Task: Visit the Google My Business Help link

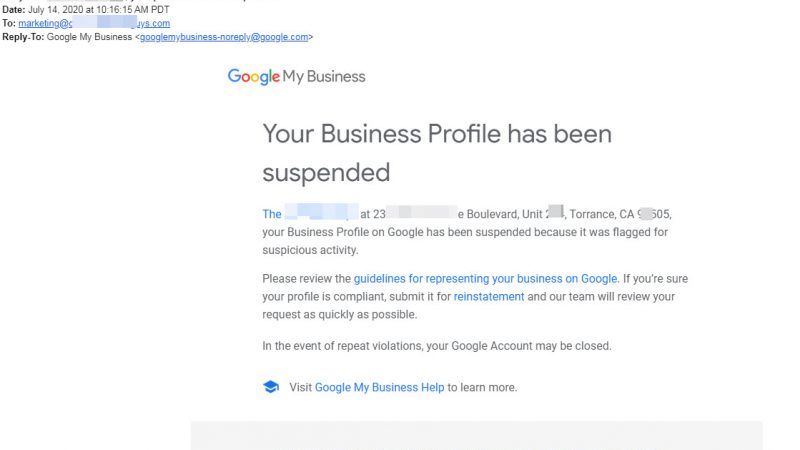Action: click(379, 387)
